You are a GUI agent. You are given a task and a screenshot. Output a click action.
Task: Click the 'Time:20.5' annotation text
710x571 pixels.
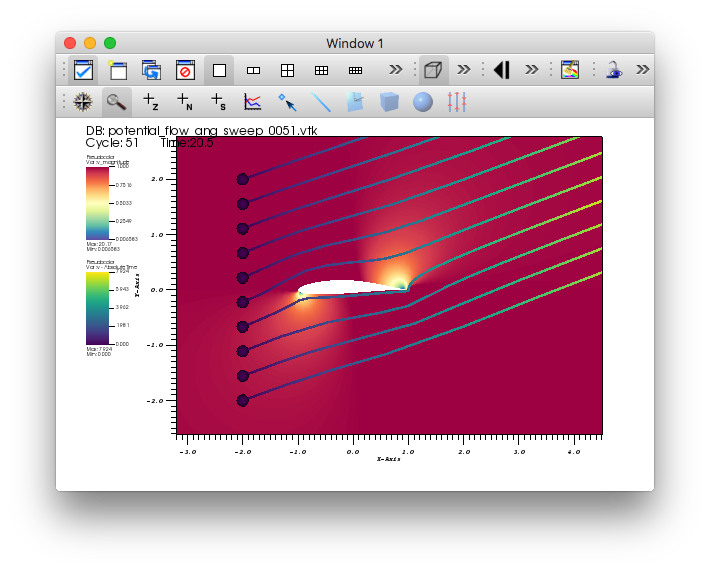click(187, 143)
